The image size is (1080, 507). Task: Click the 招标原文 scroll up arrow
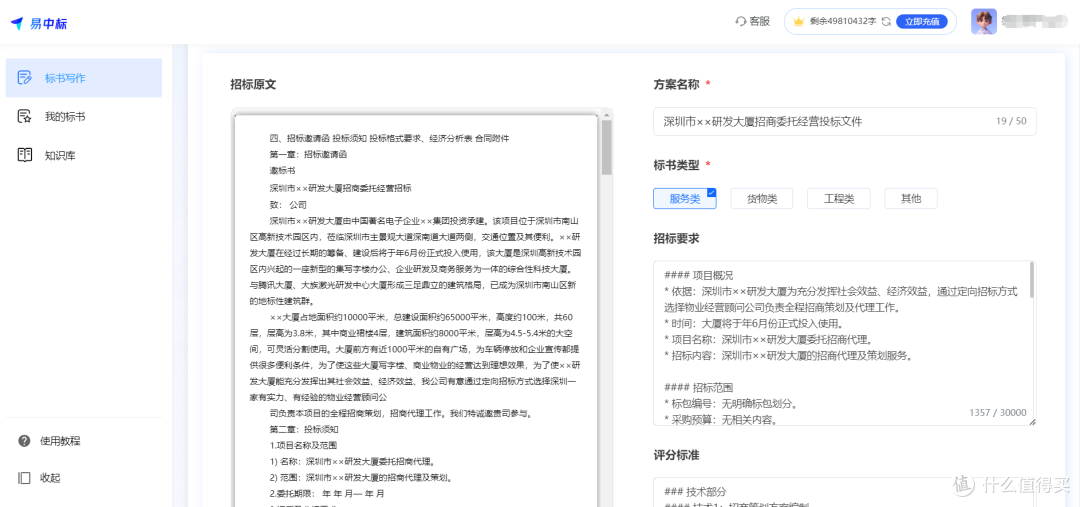606,114
